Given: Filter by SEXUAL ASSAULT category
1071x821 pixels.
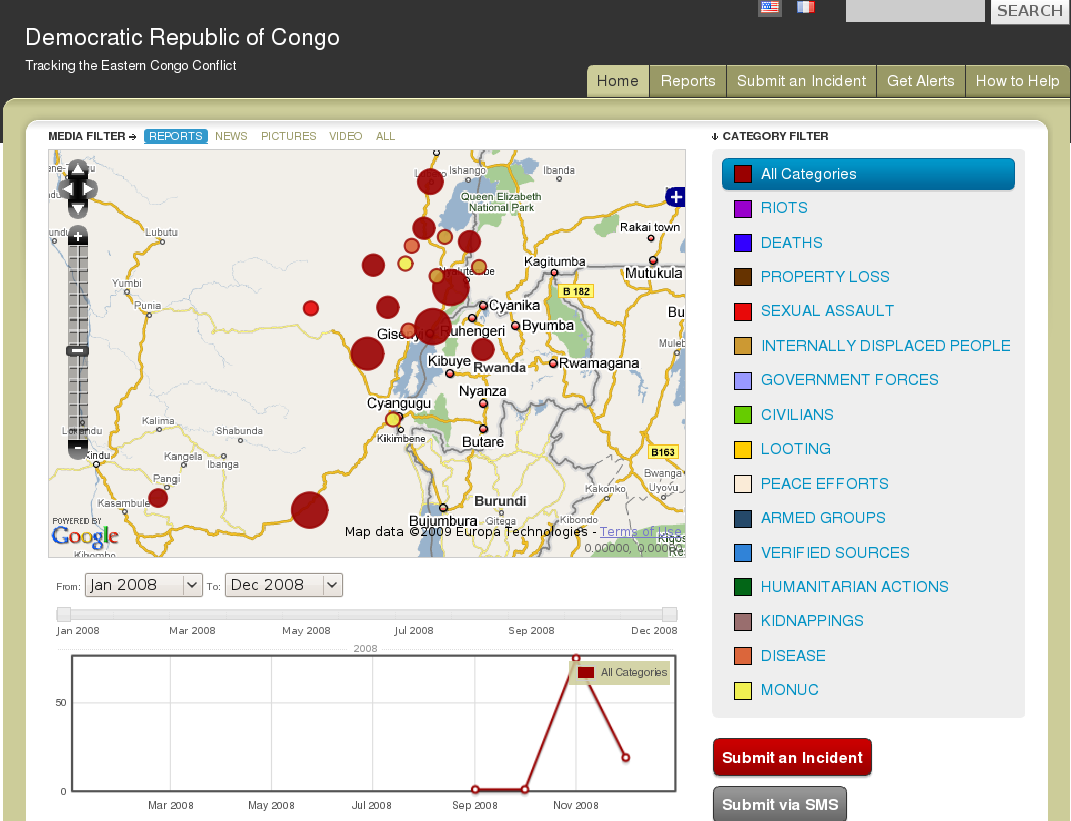Looking at the screenshot, I should (827, 311).
